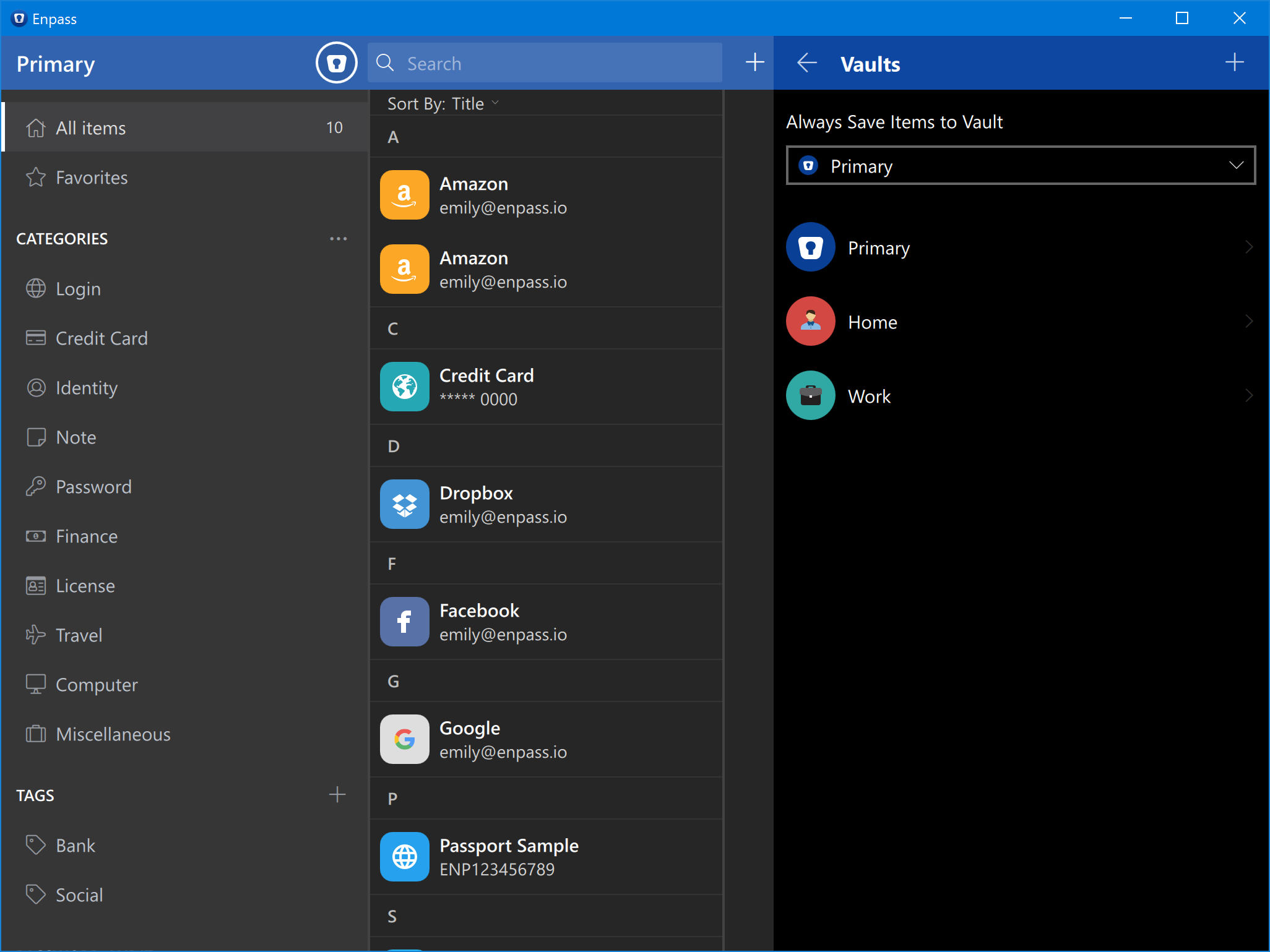Open the Facebook entry title
The width and height of the screenshot is (1270, 952).
point(479,611)
